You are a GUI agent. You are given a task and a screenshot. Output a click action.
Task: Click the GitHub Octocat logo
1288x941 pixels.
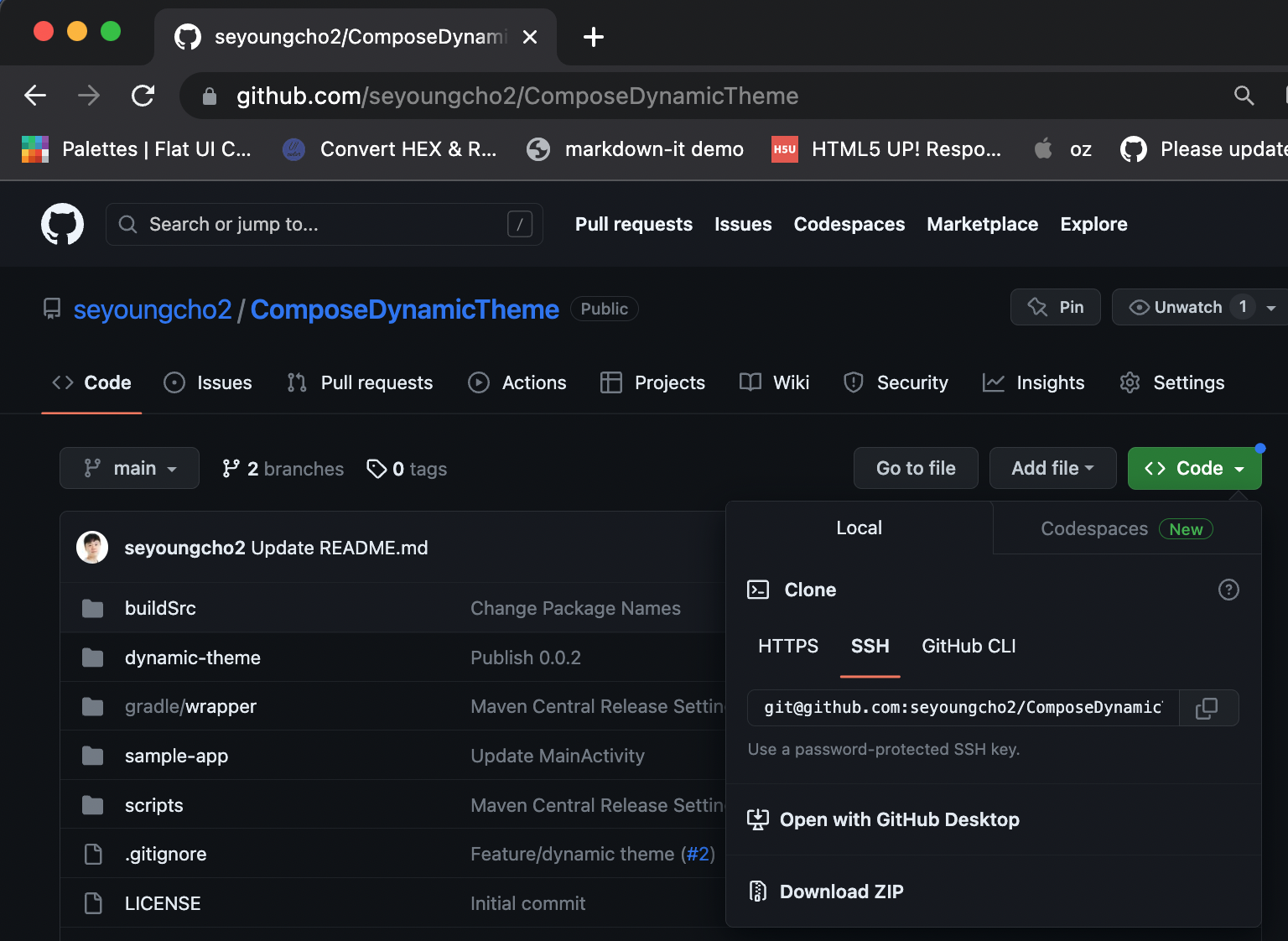coord(63,224)
